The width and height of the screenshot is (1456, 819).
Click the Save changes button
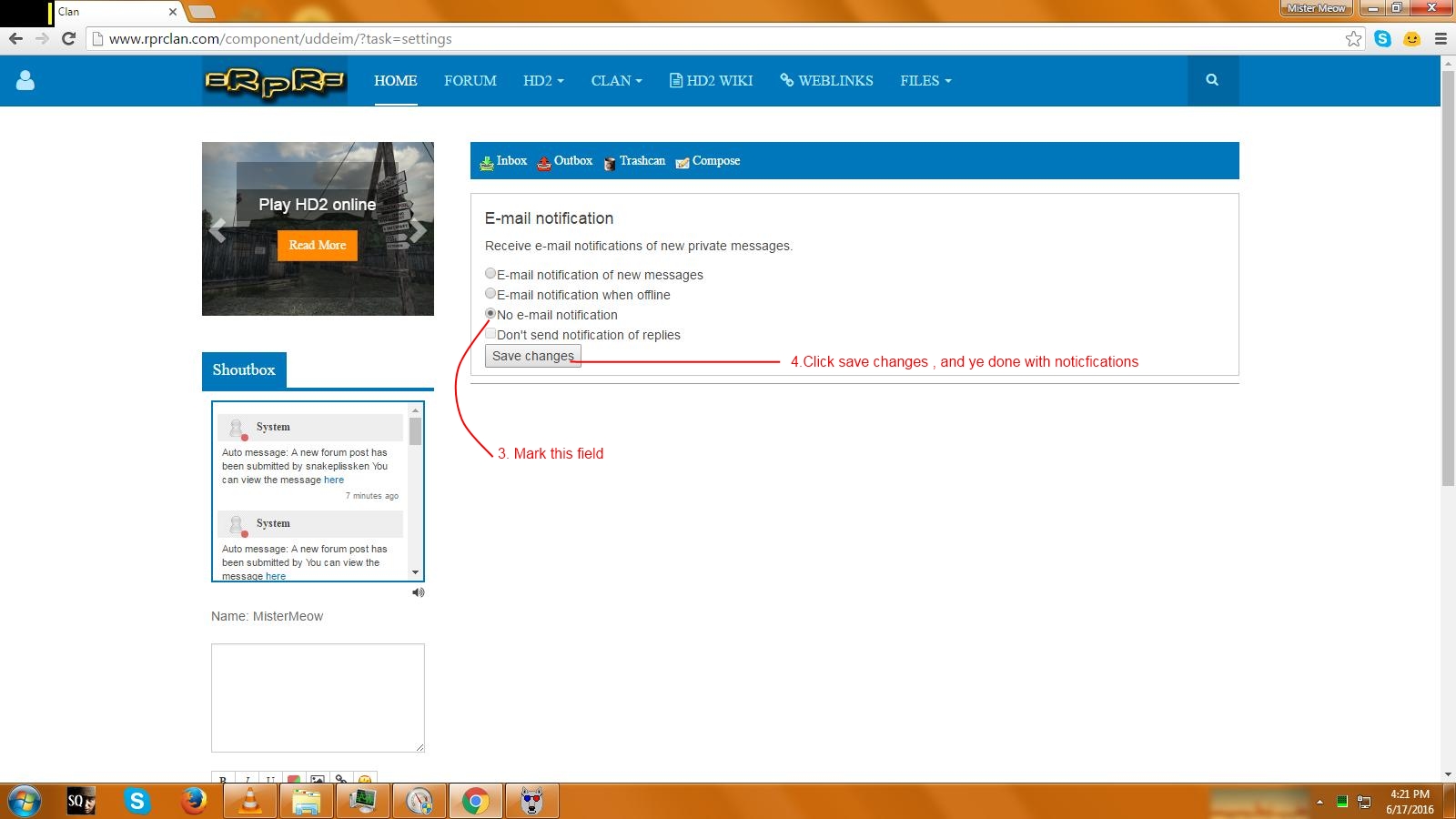tap(532, 356)
